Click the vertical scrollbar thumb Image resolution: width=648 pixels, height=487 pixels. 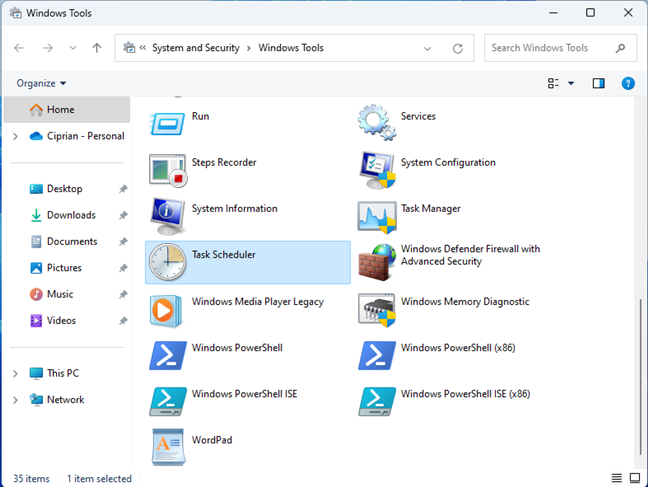point(641,377)
